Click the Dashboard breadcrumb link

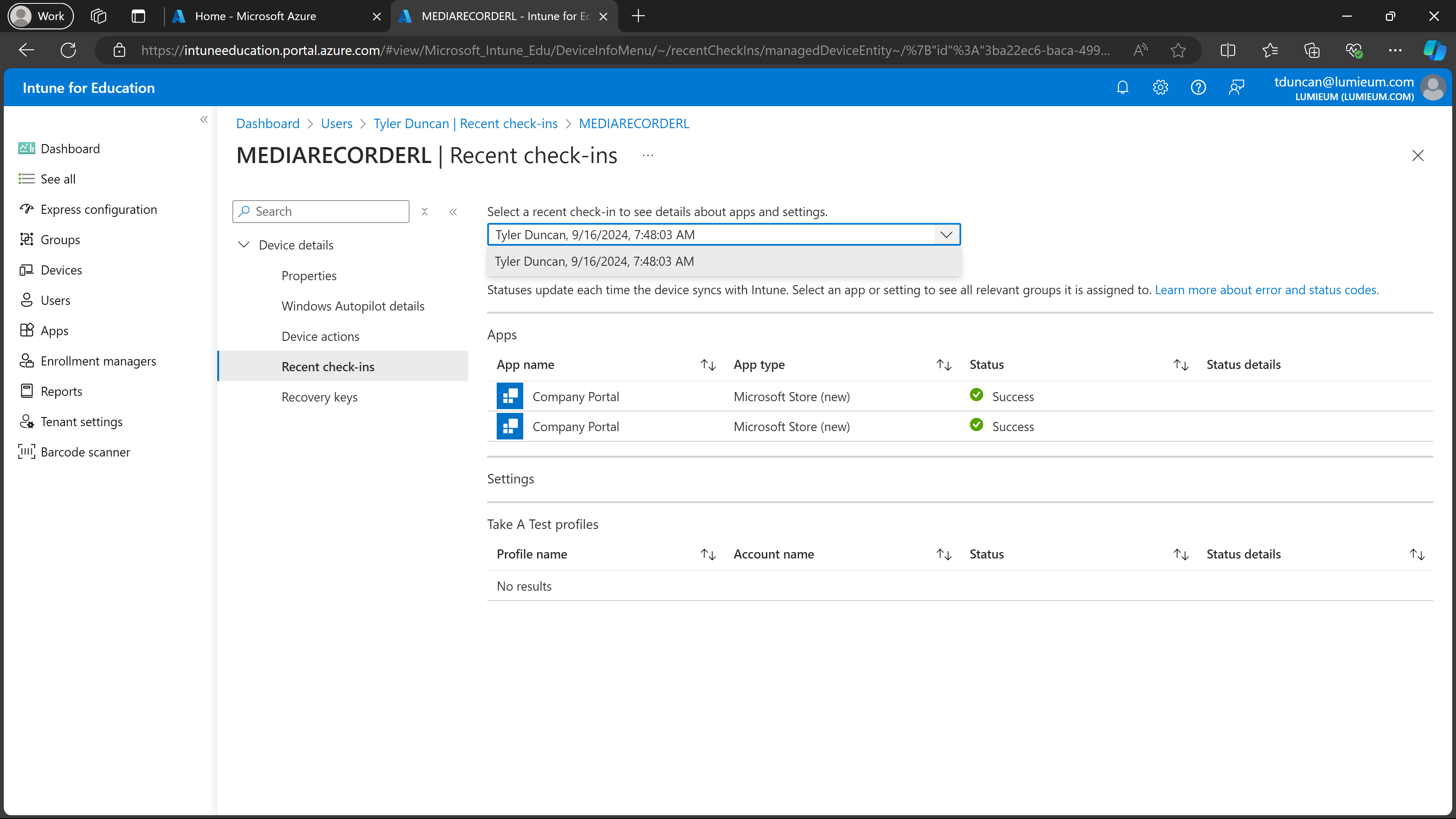tap(267, 124)
